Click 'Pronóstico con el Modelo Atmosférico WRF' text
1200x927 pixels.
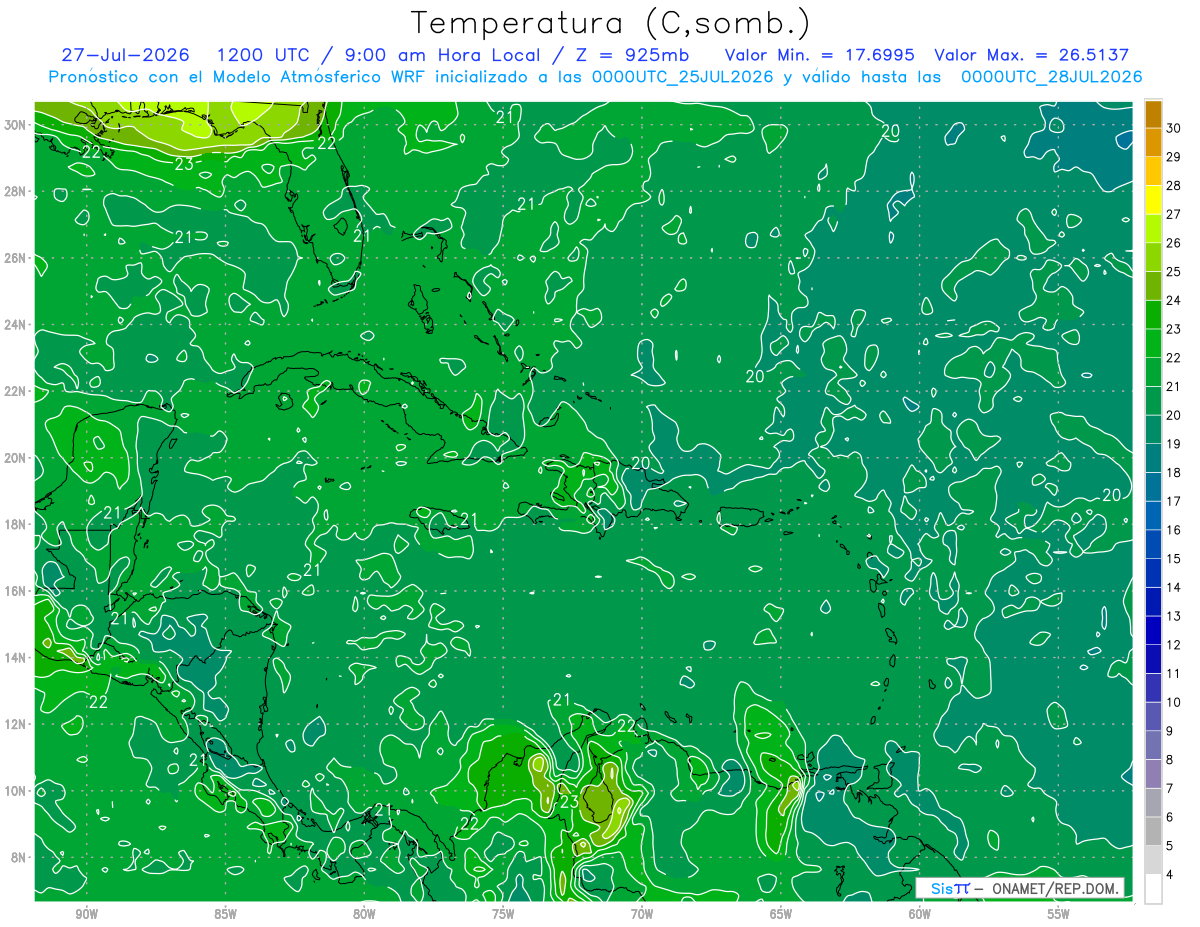239,77
